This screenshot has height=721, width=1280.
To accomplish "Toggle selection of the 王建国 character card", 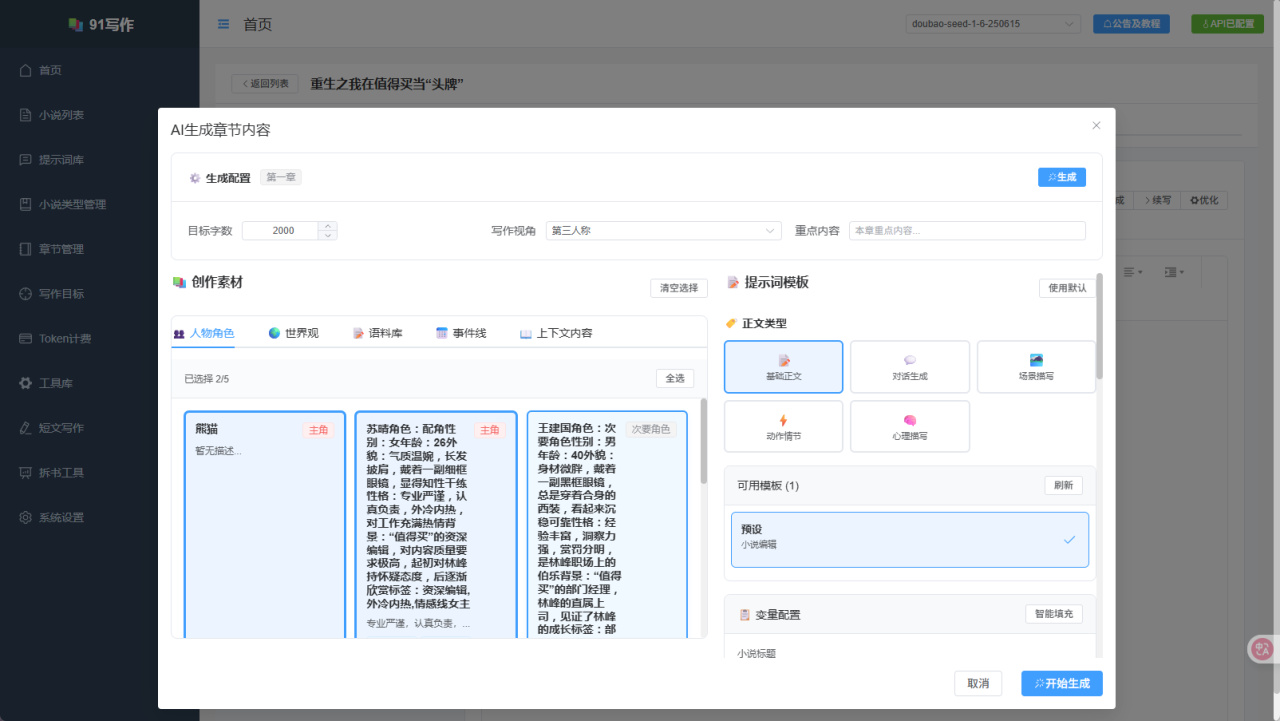I will click(607, 524).
